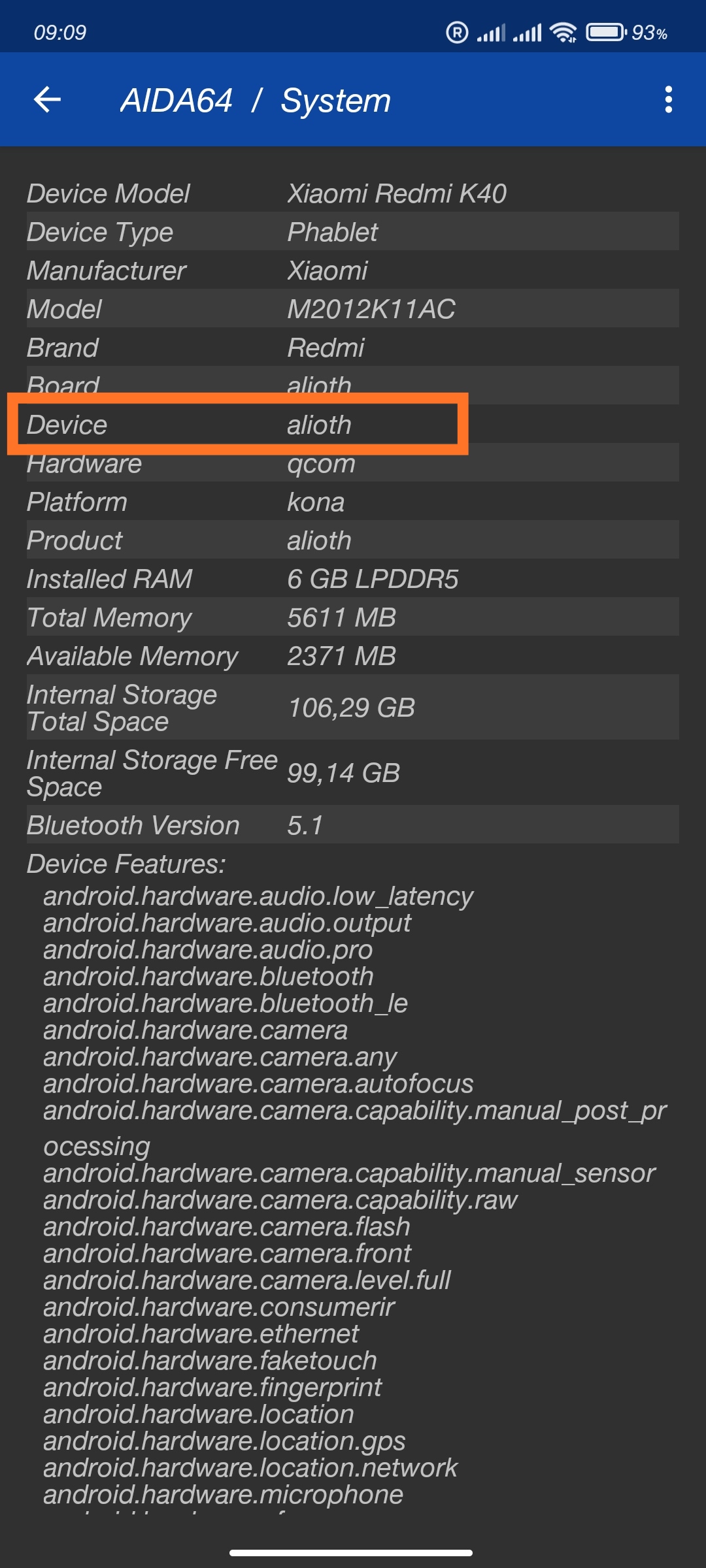Tap the Total Memory 5611 MB row
The image size is (706, 1568).
352,617
